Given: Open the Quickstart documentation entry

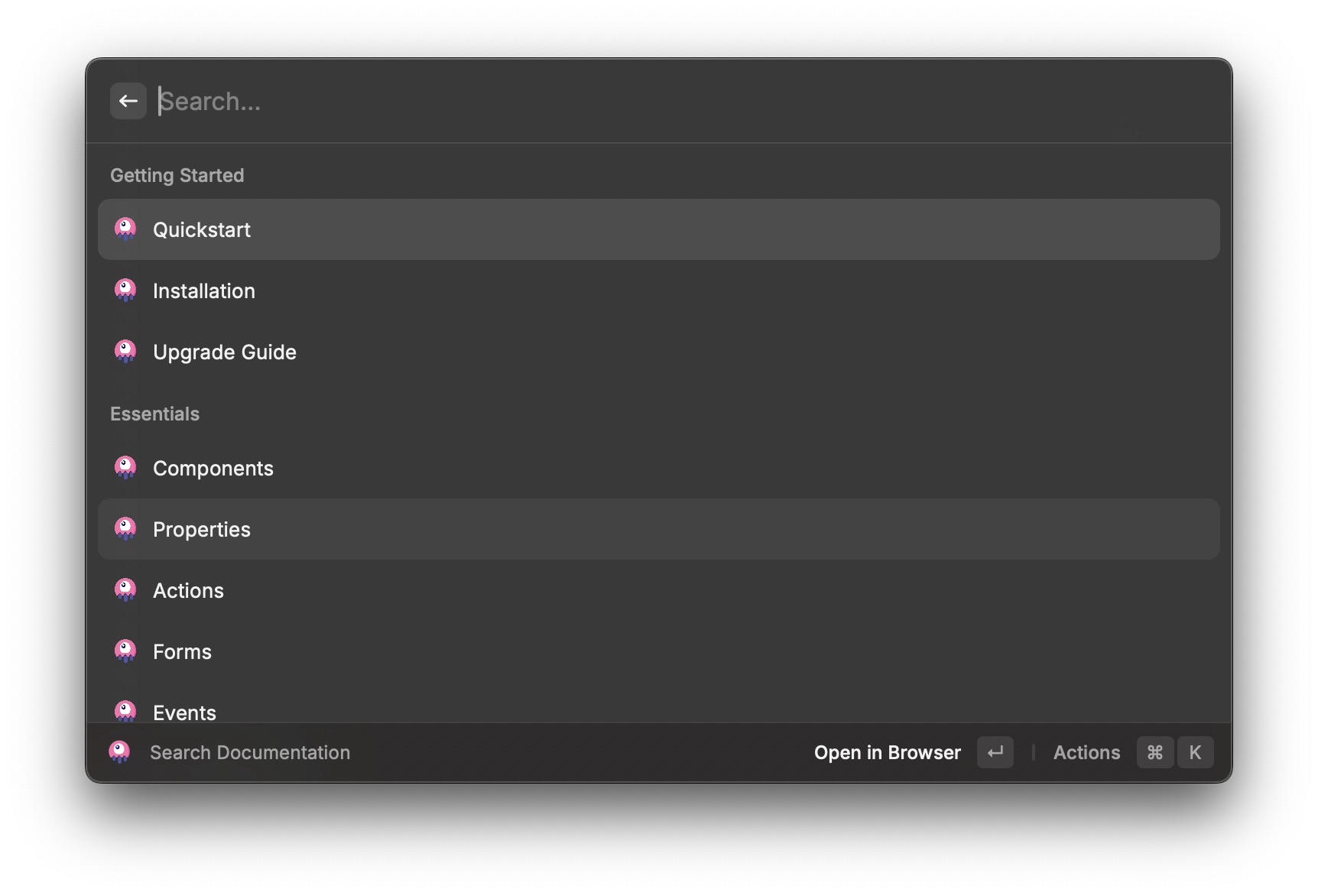Looking at the screenshot, I should [x=659, y=229].
